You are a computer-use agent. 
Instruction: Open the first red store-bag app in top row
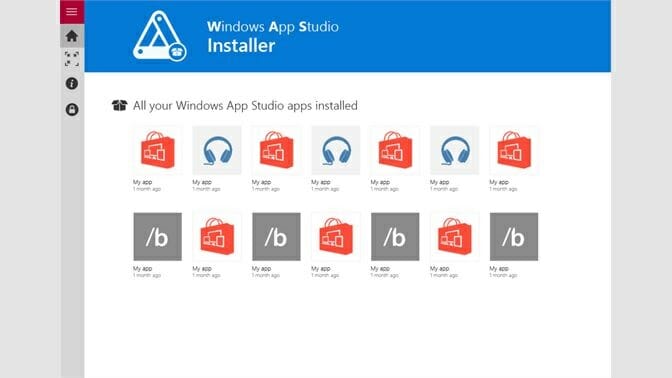tap(158, 150)
